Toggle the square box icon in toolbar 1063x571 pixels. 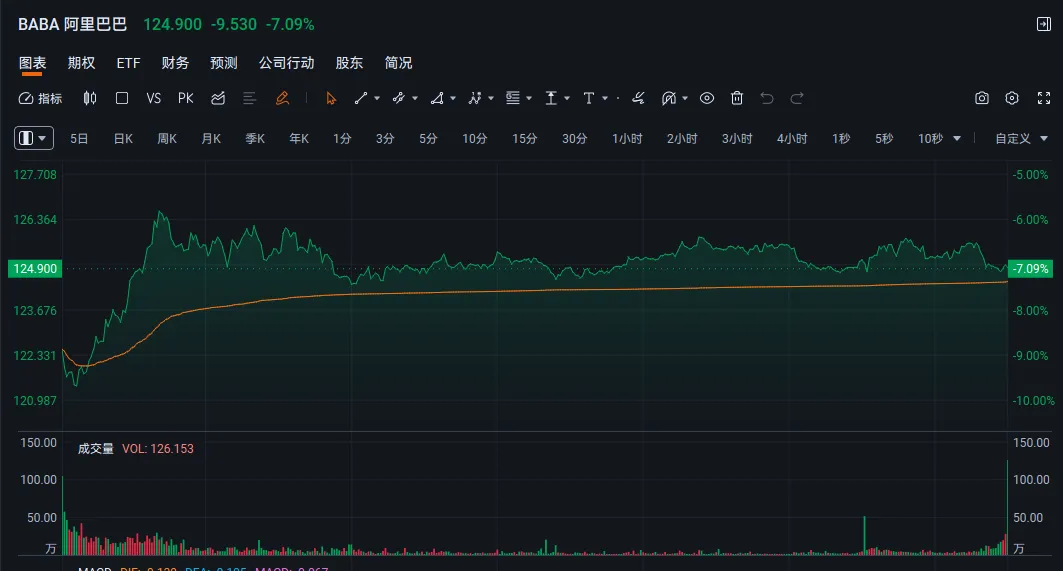click(x=122, y=98)
